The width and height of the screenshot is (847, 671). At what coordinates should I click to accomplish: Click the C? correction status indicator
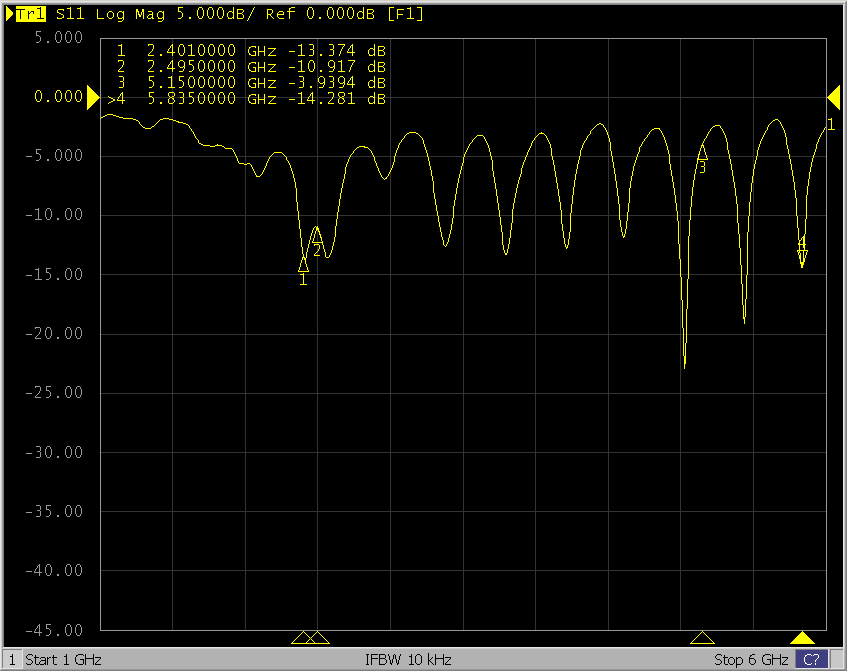tap(810, 660)
